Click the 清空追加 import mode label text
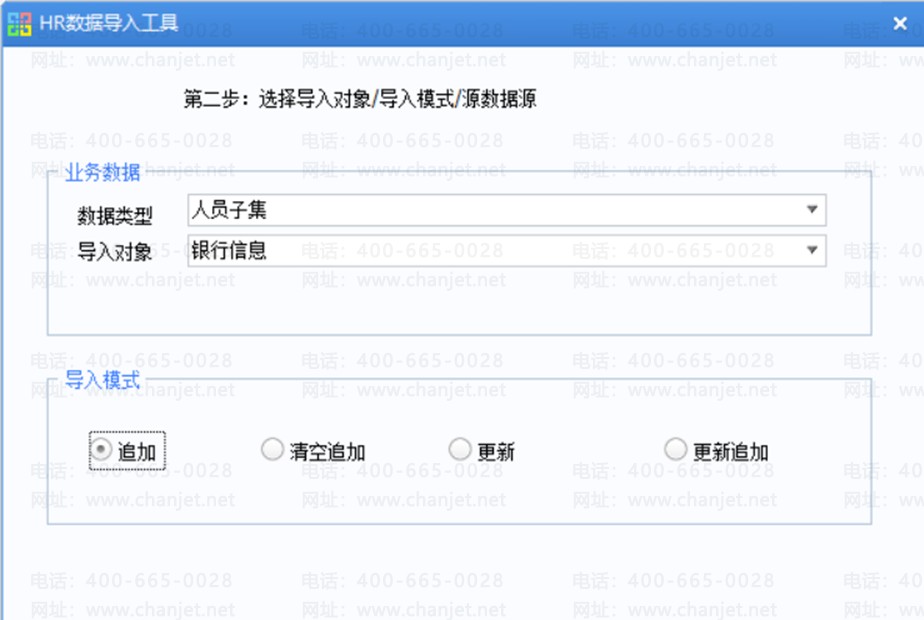Image resolution: width=924 pixels, height=620 pixels. [327, 452]
